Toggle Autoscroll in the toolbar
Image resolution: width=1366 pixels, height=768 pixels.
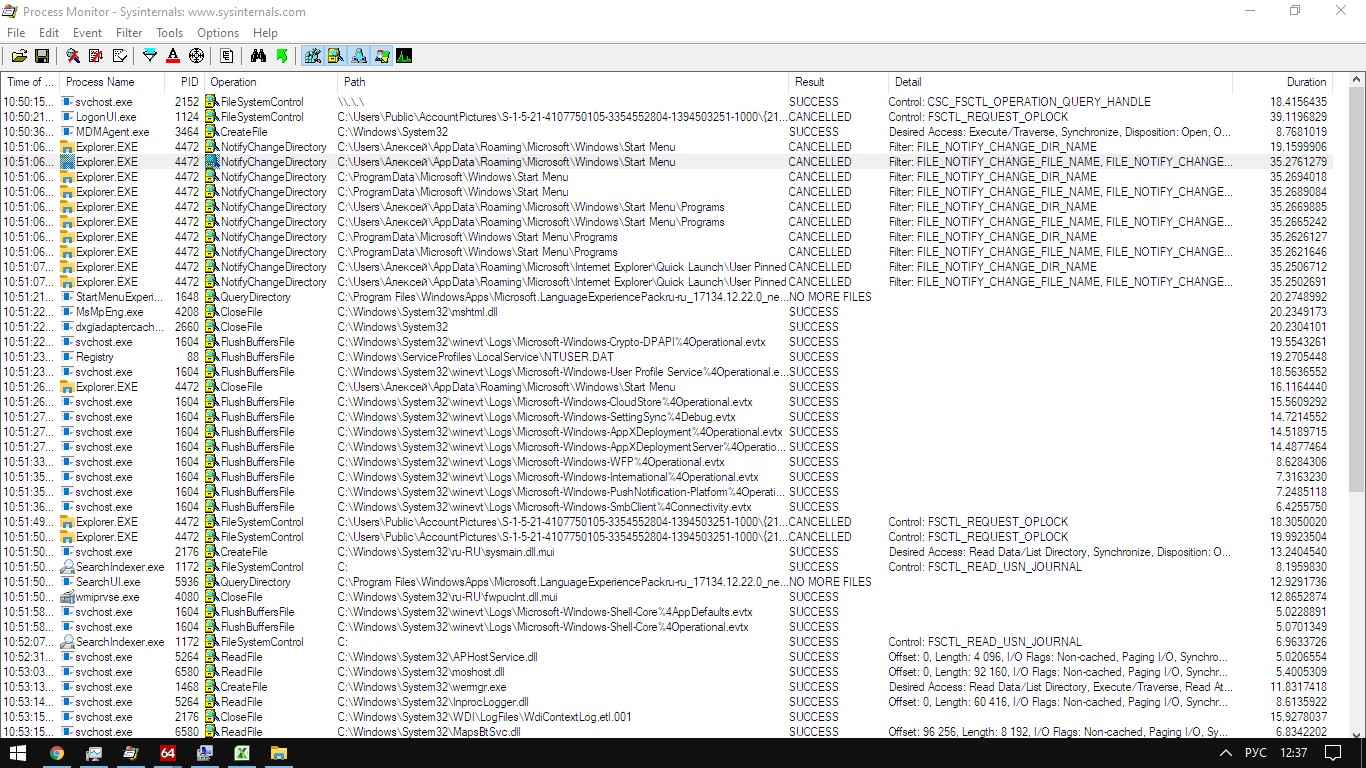96,56
